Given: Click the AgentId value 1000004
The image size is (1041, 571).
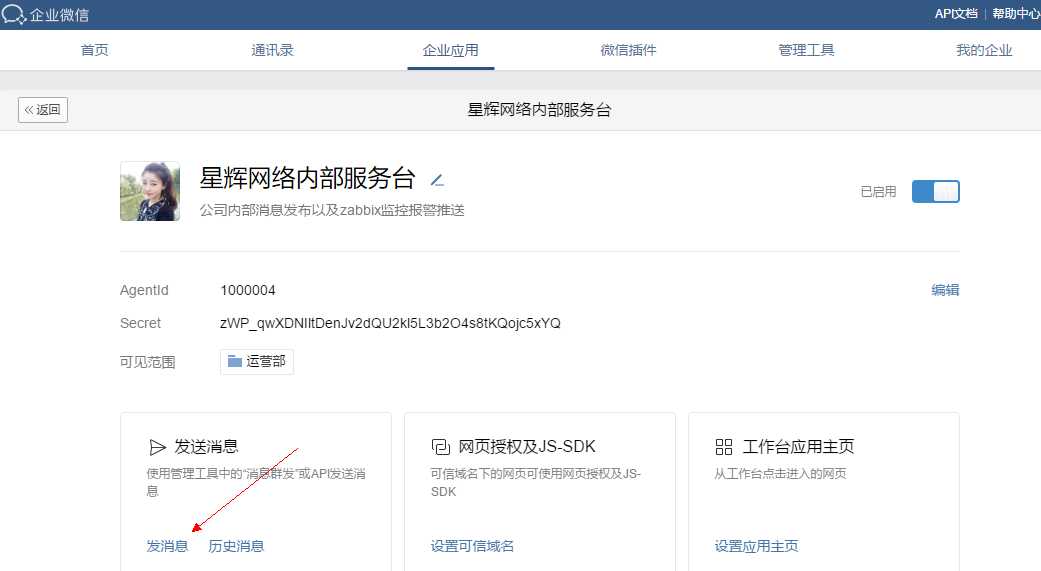Looking at the screenshot, I should pos(248,290).
